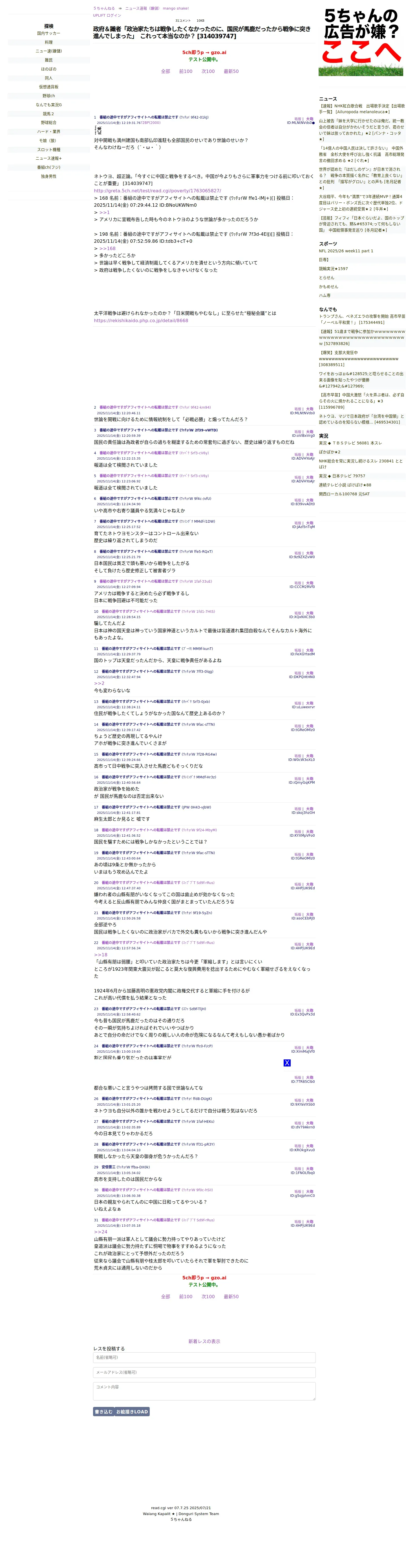Viewport: 406px width, 1568px height.
Task: Open 巨専】 sports link
Action: [x=324, y=260]
